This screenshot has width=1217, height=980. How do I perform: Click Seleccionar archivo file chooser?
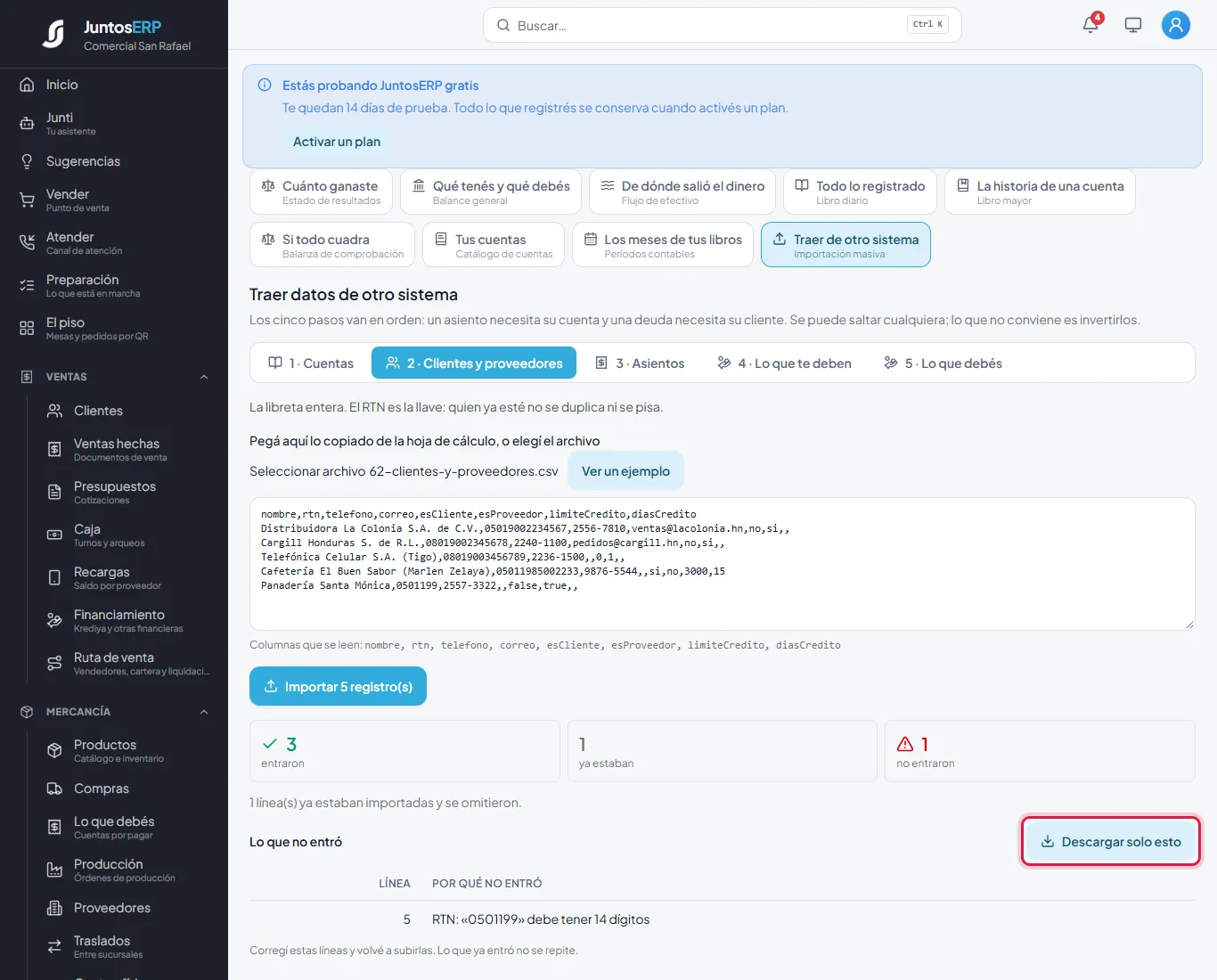click(404, 471)
